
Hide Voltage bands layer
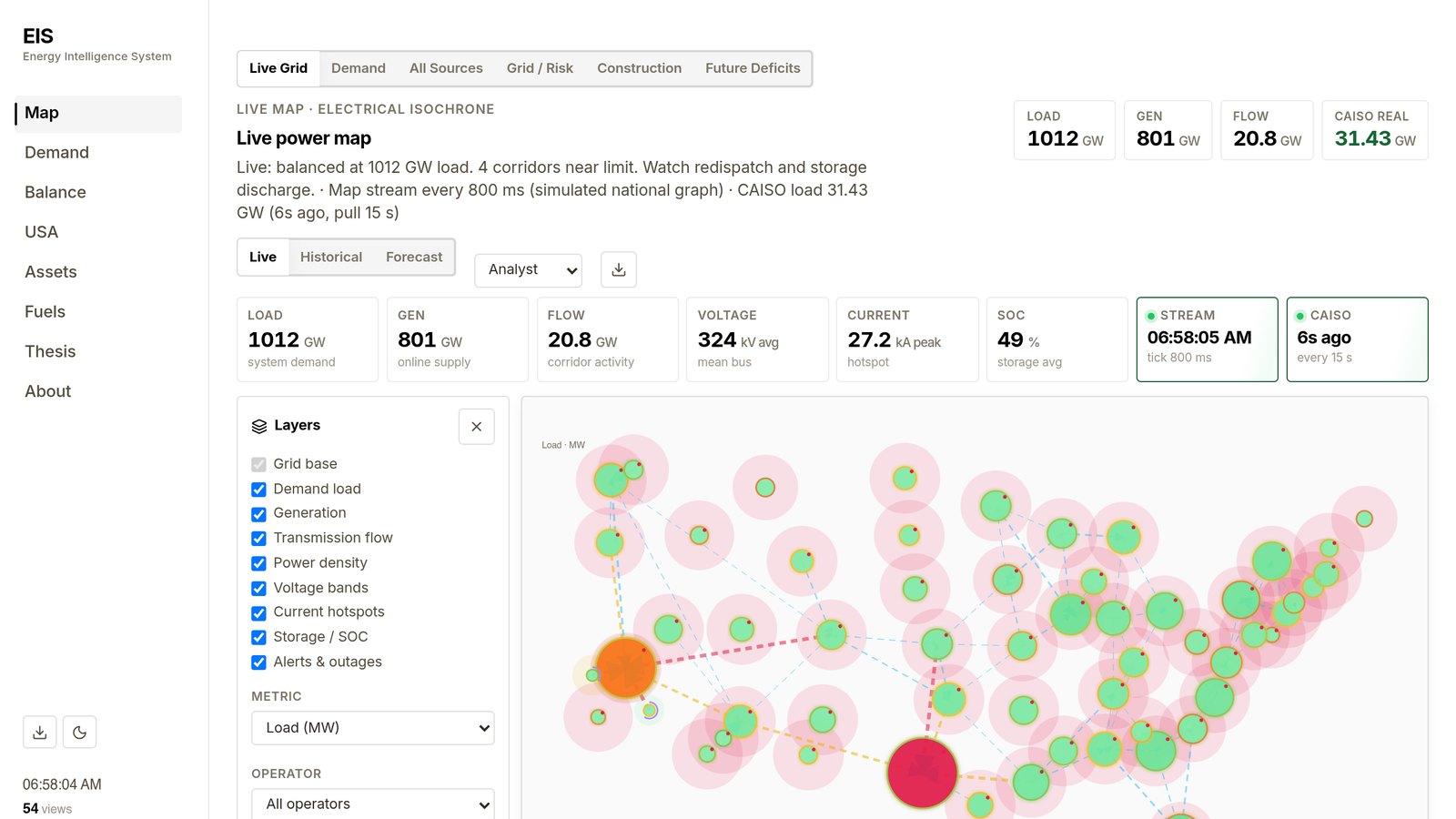(258, 589)
